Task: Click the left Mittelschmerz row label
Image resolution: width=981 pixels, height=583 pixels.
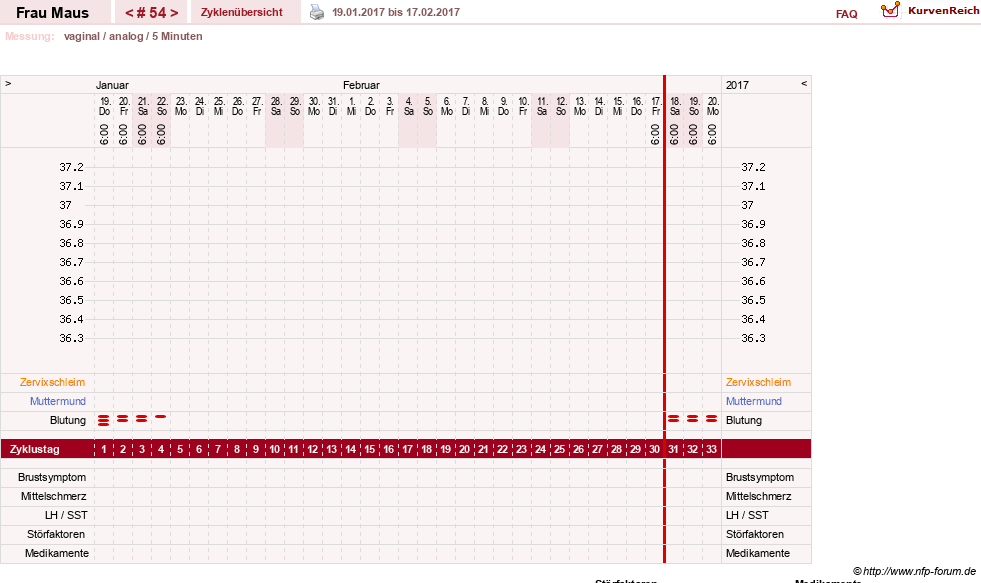Action: [x=53, y=496]
